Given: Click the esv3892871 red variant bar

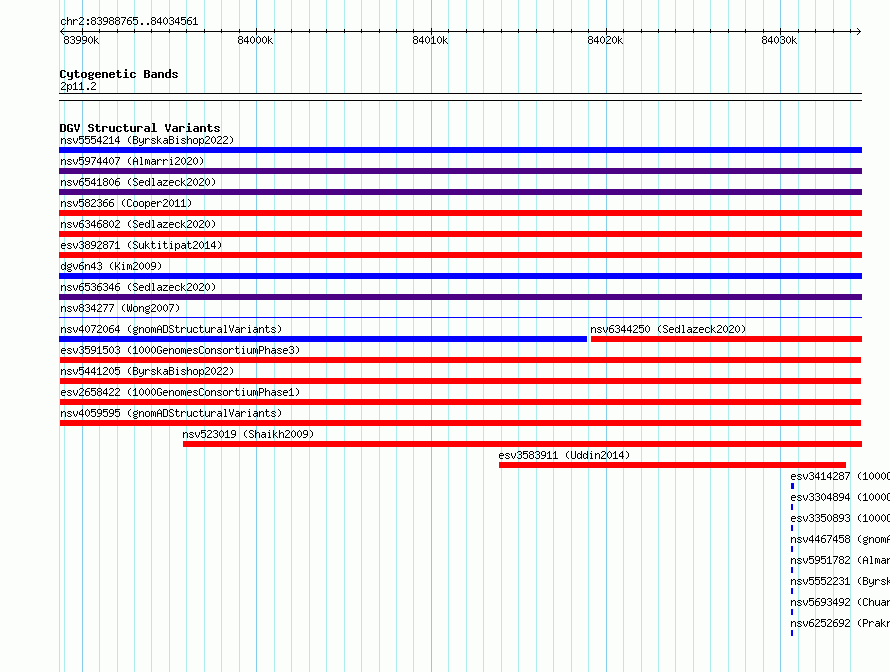Looking at the screenshot, I should pos(460,255).
